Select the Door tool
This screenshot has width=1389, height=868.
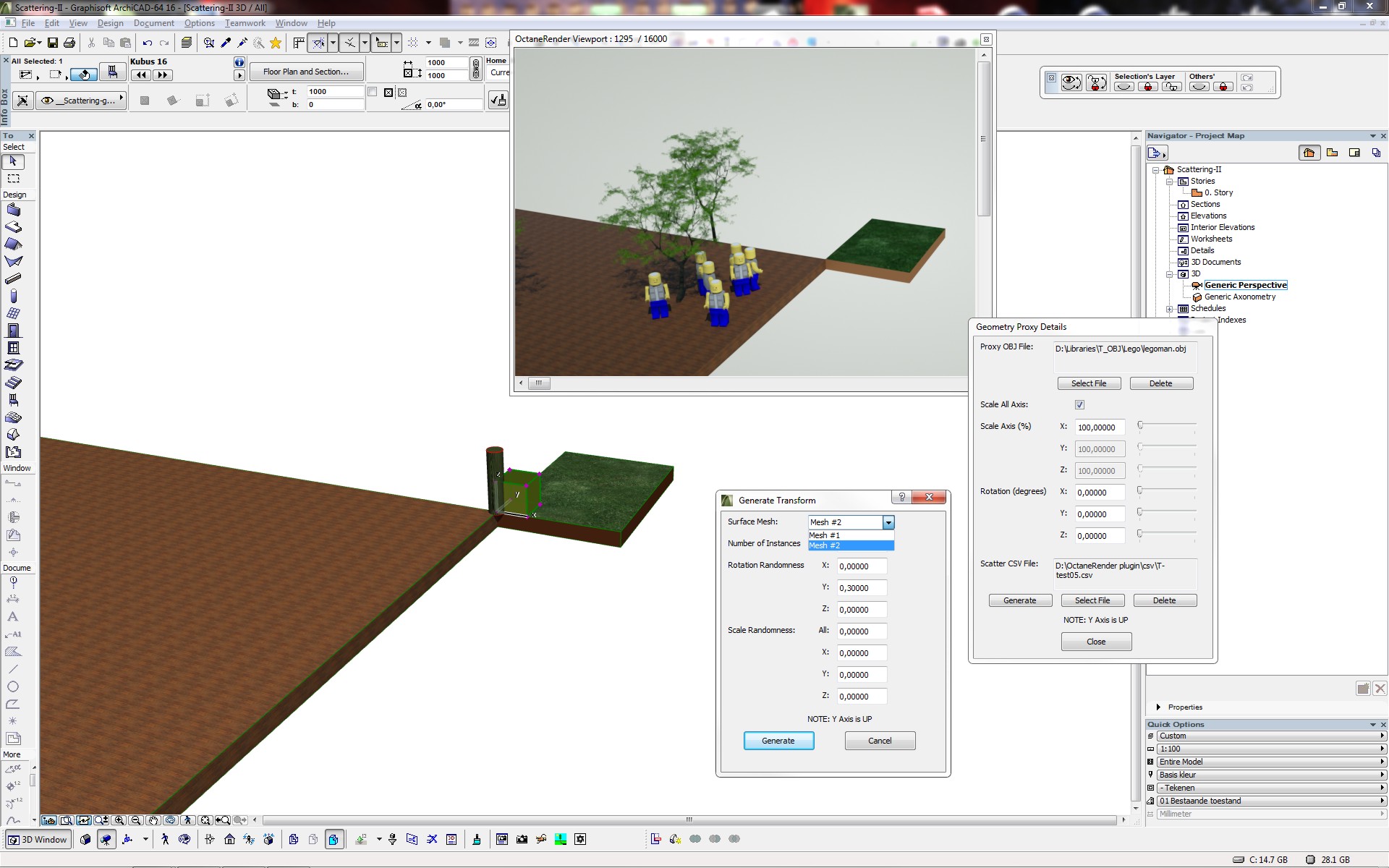click(13, 331)
